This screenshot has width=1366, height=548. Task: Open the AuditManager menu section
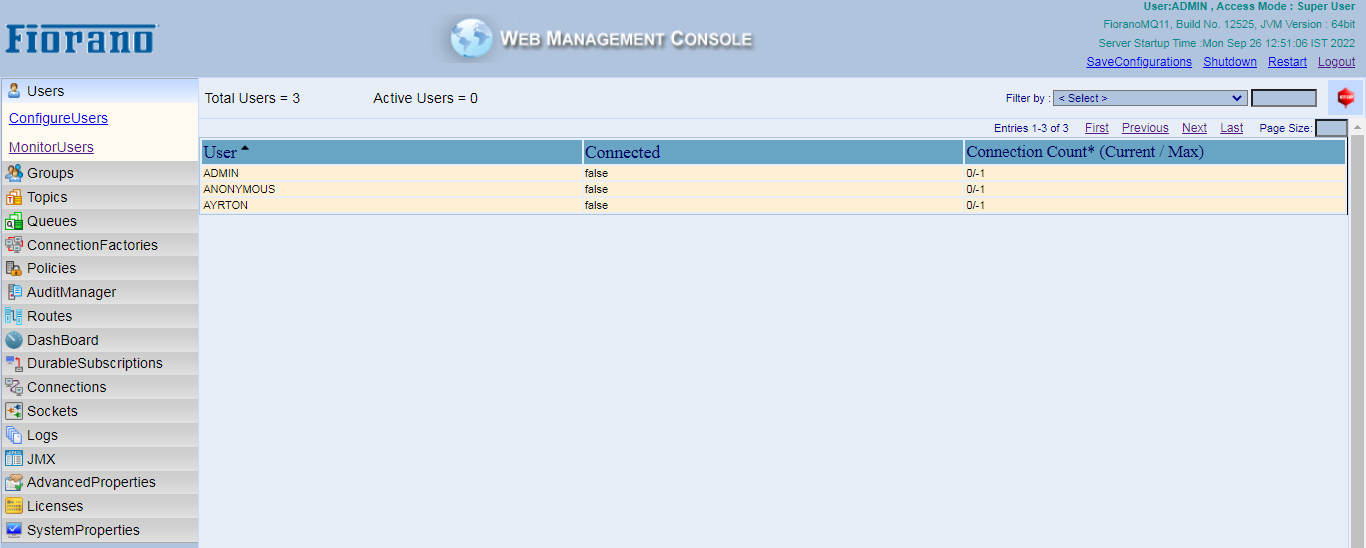pyautogui.click(x=100, y=292)
